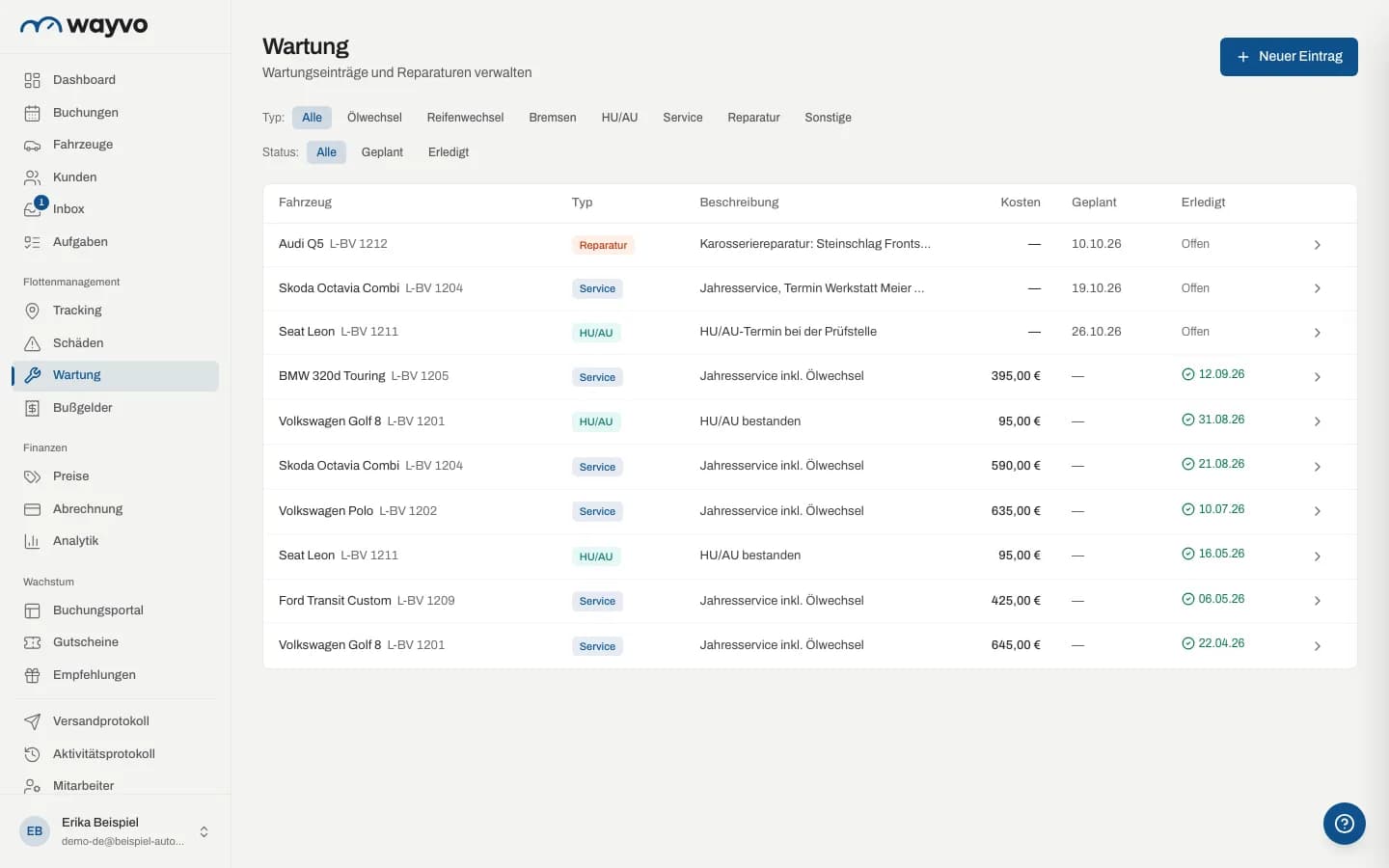Screen dimensions: 1389x868
Task: Open the Aktivitätsprotokoll history icon
Action: click(x=32, y=754)
